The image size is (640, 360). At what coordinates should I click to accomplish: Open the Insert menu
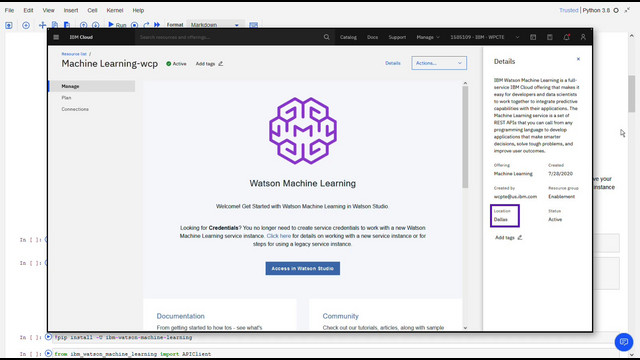[71, 10]
